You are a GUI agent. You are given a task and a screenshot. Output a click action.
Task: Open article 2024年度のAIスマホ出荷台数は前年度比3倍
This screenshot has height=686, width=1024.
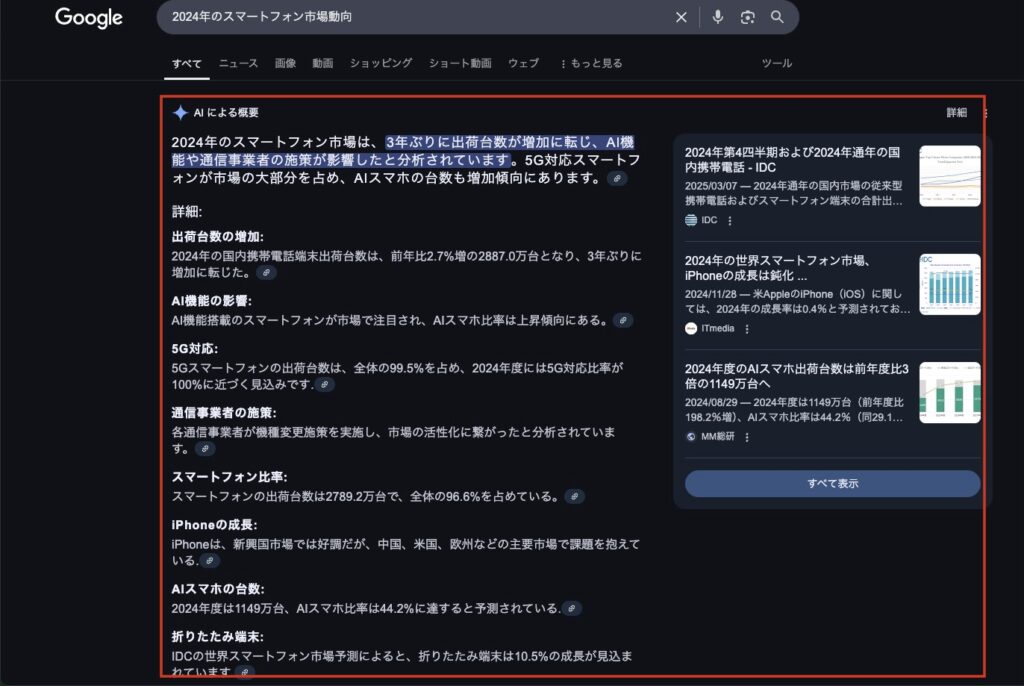tap(797, 376)
